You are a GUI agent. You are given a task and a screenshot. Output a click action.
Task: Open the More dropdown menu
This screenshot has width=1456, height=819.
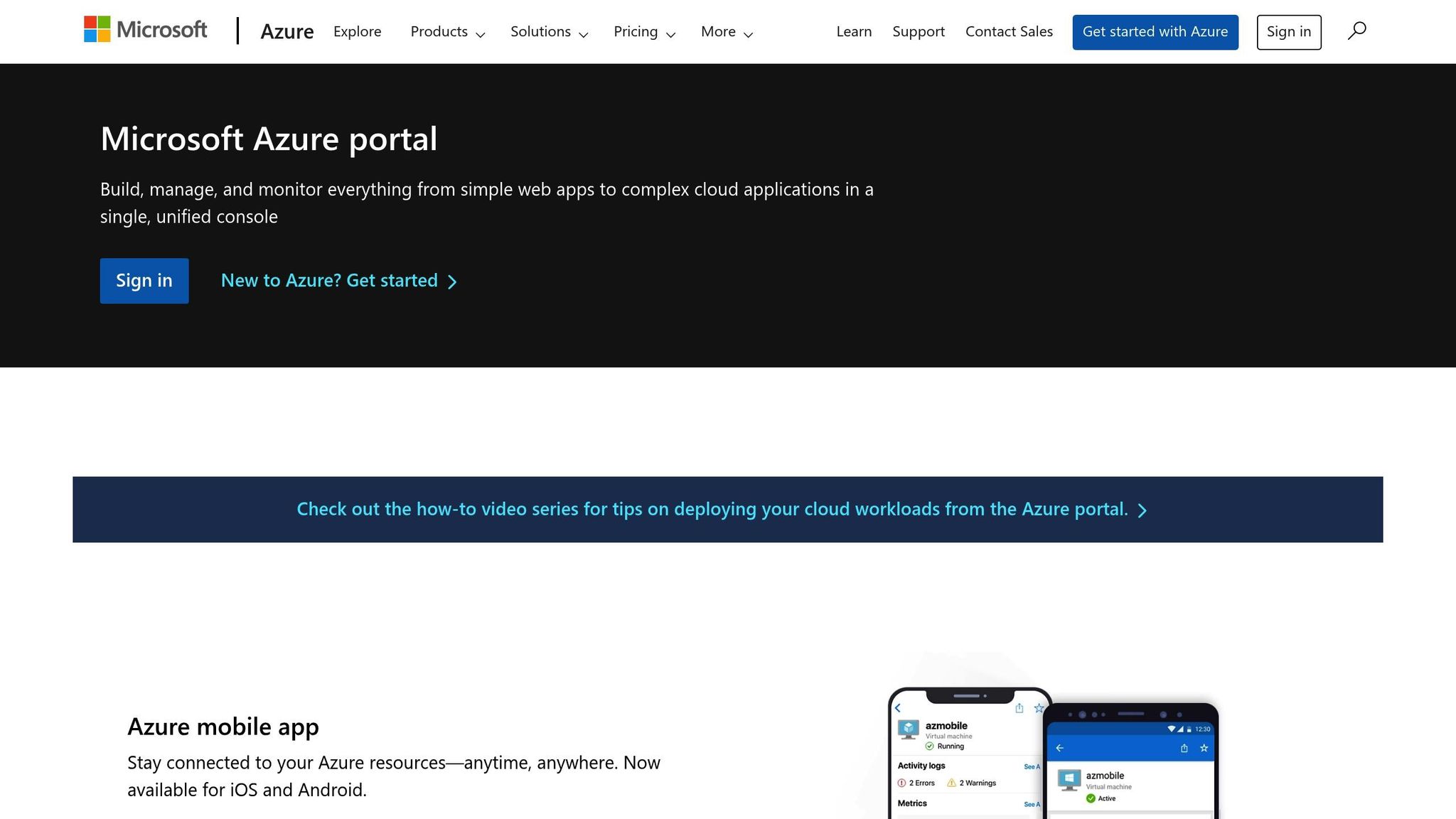pos(727,32)
